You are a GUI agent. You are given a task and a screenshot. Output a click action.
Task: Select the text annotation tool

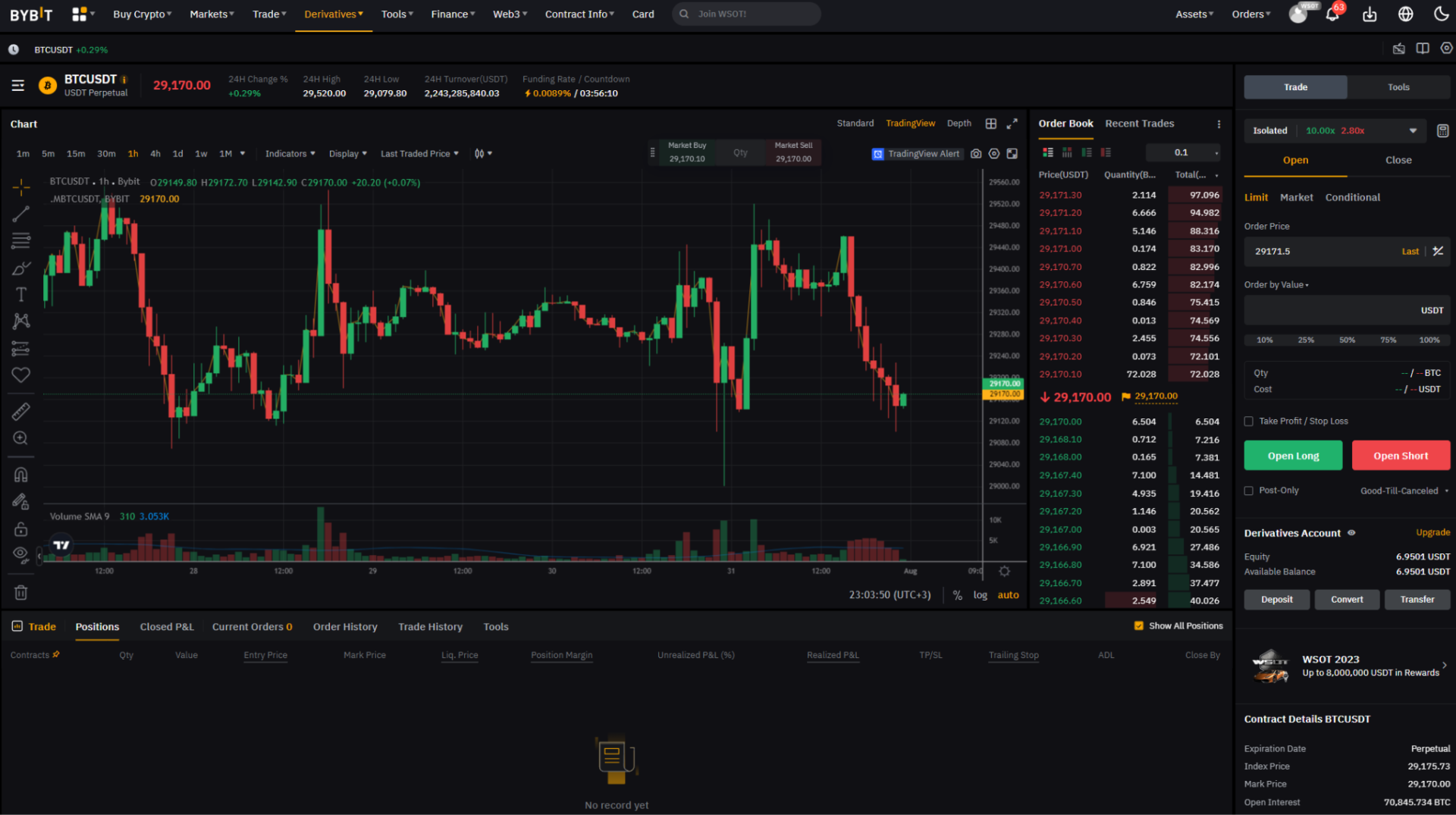point(21,295)
